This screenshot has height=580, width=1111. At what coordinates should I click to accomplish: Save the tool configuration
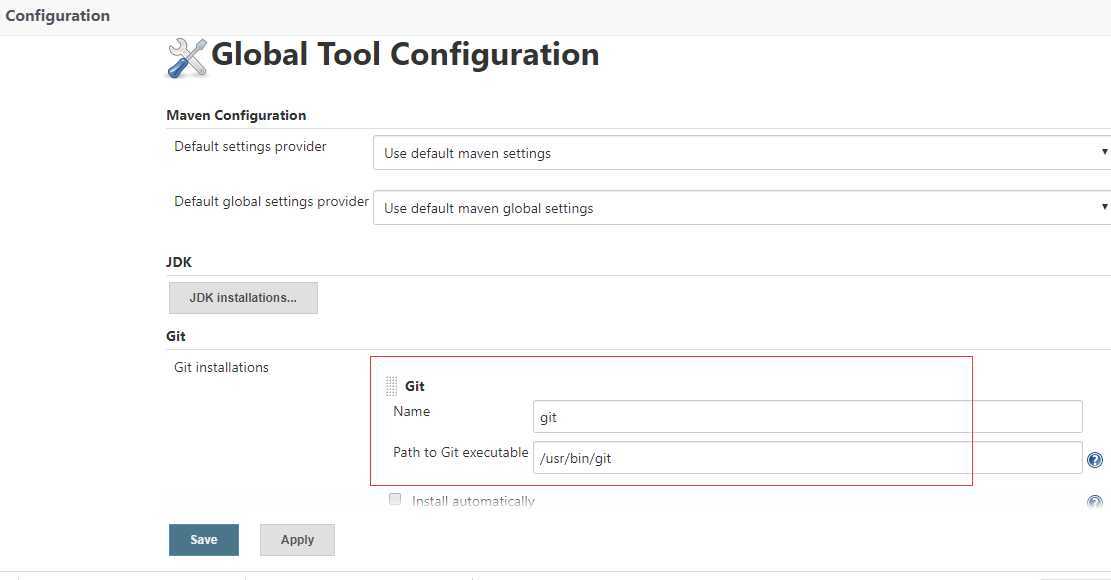tap(203, 540)
